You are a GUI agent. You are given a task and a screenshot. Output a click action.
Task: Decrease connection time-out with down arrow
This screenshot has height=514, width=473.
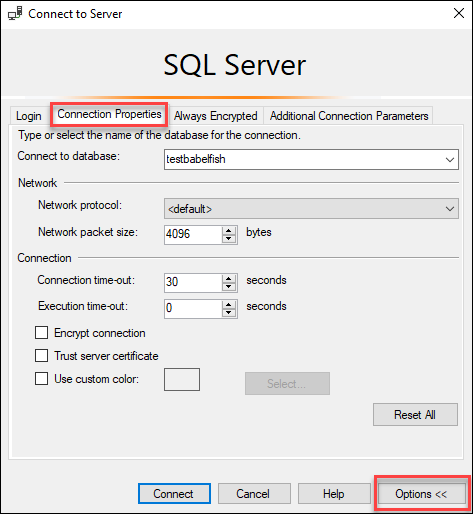pos(229,287)
